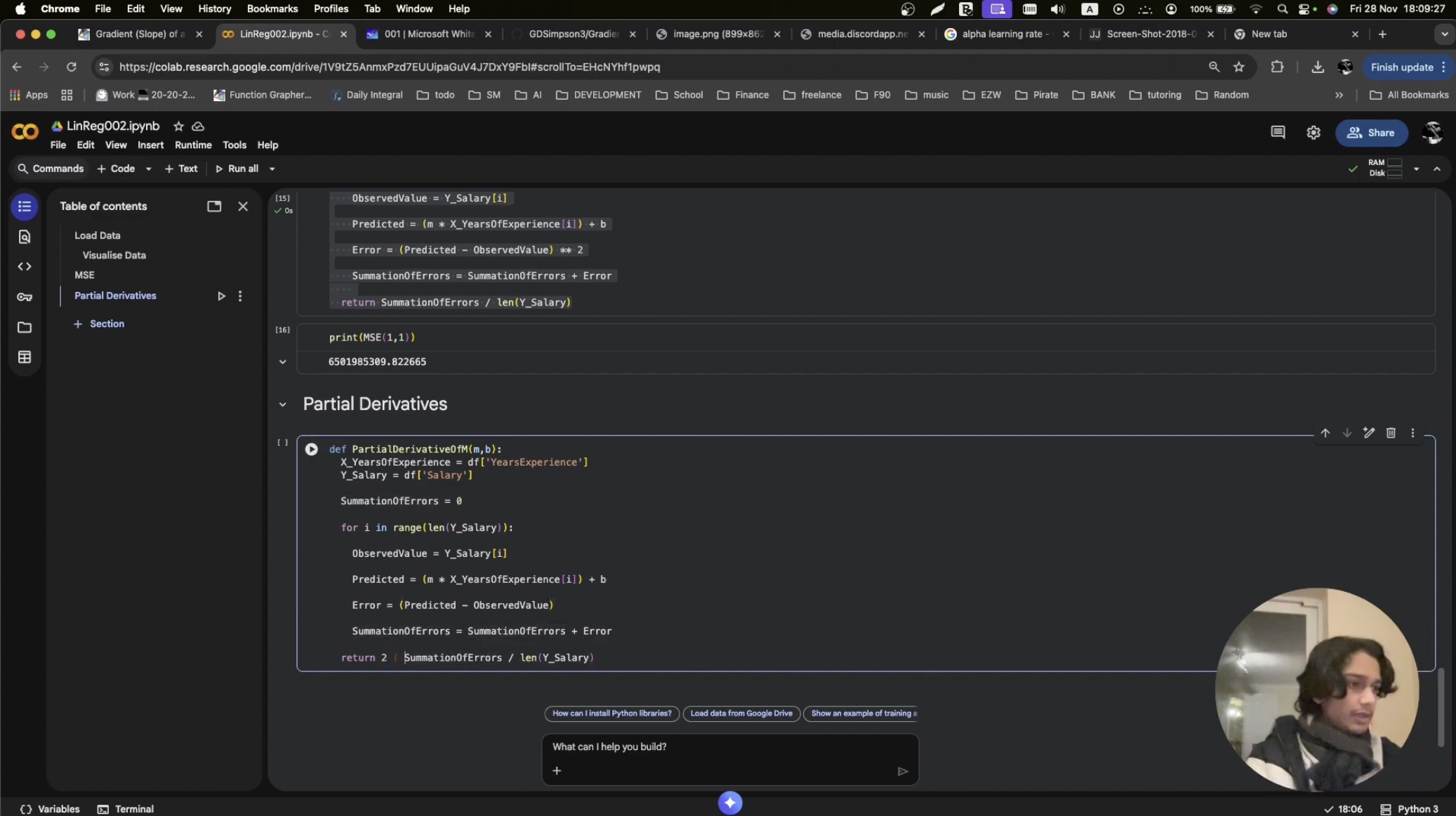1456x816 pixels.
Task: Open Chrome downloads icon
Action: pos(1318,67)
